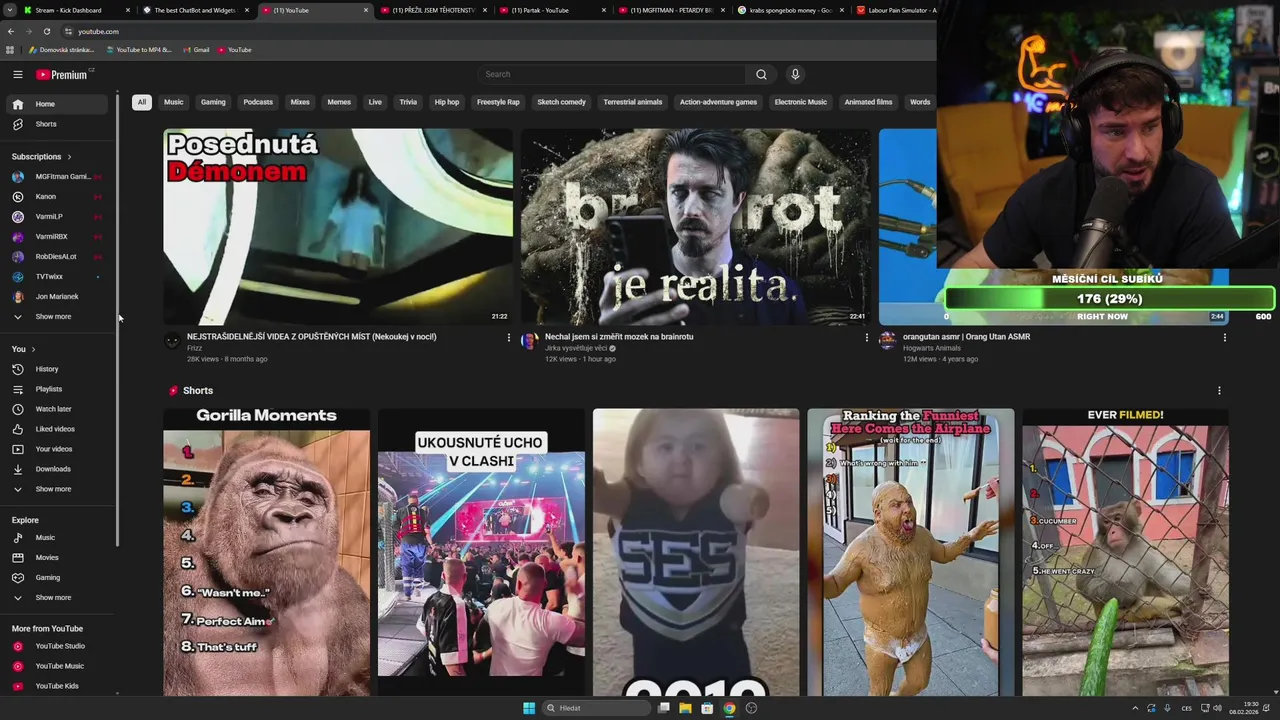Open Gorilla Moments short
The height and width of the screenshot is (720, 1280).
266,552
